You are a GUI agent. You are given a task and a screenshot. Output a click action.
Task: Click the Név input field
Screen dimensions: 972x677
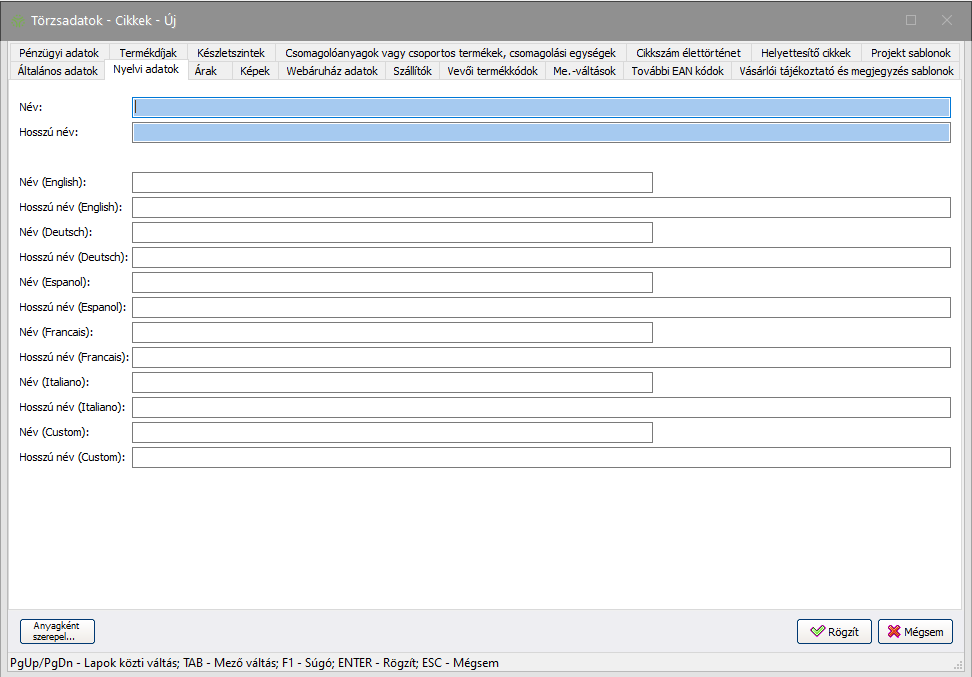point(541,108)
